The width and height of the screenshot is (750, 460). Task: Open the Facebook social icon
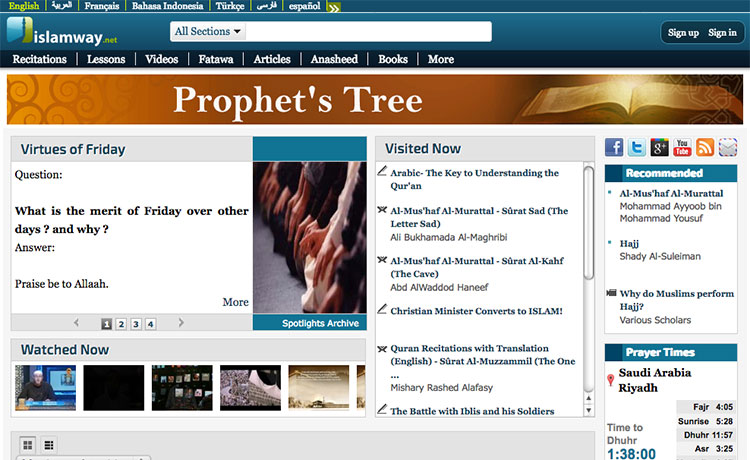coord(614,147)
